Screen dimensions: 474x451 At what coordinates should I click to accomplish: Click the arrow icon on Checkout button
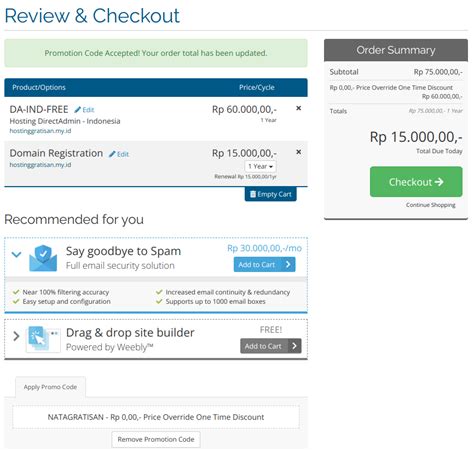(x=439, y=182)
